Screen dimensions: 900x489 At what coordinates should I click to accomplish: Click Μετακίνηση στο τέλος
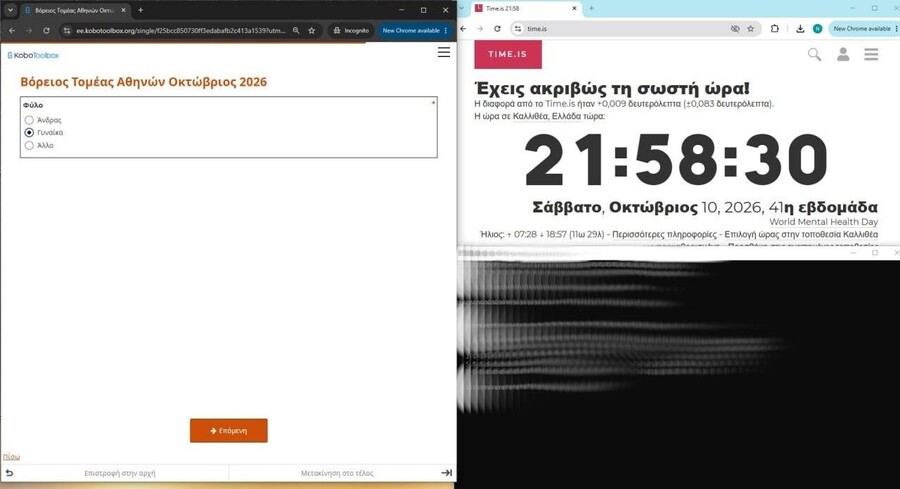[x=337, y=474]
